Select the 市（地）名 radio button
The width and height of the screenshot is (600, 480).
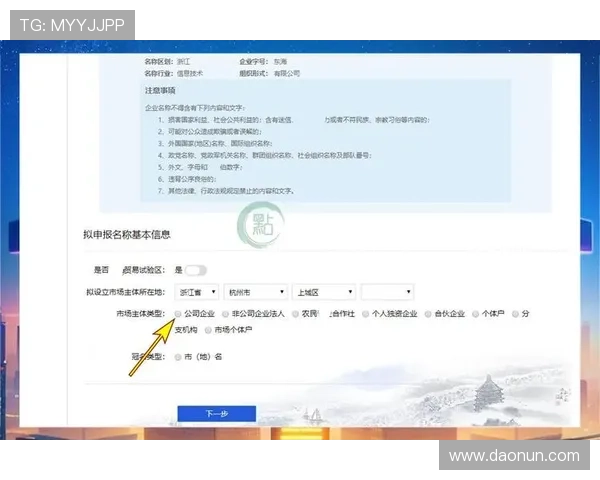[x=178, y=357]
